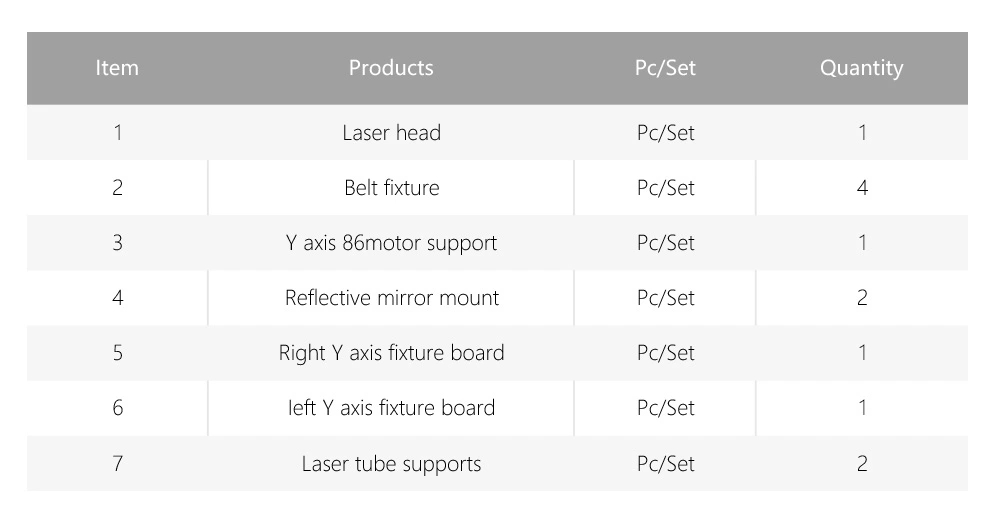
Task: Select item number 5 in the Item column
Action: [117, 352]
